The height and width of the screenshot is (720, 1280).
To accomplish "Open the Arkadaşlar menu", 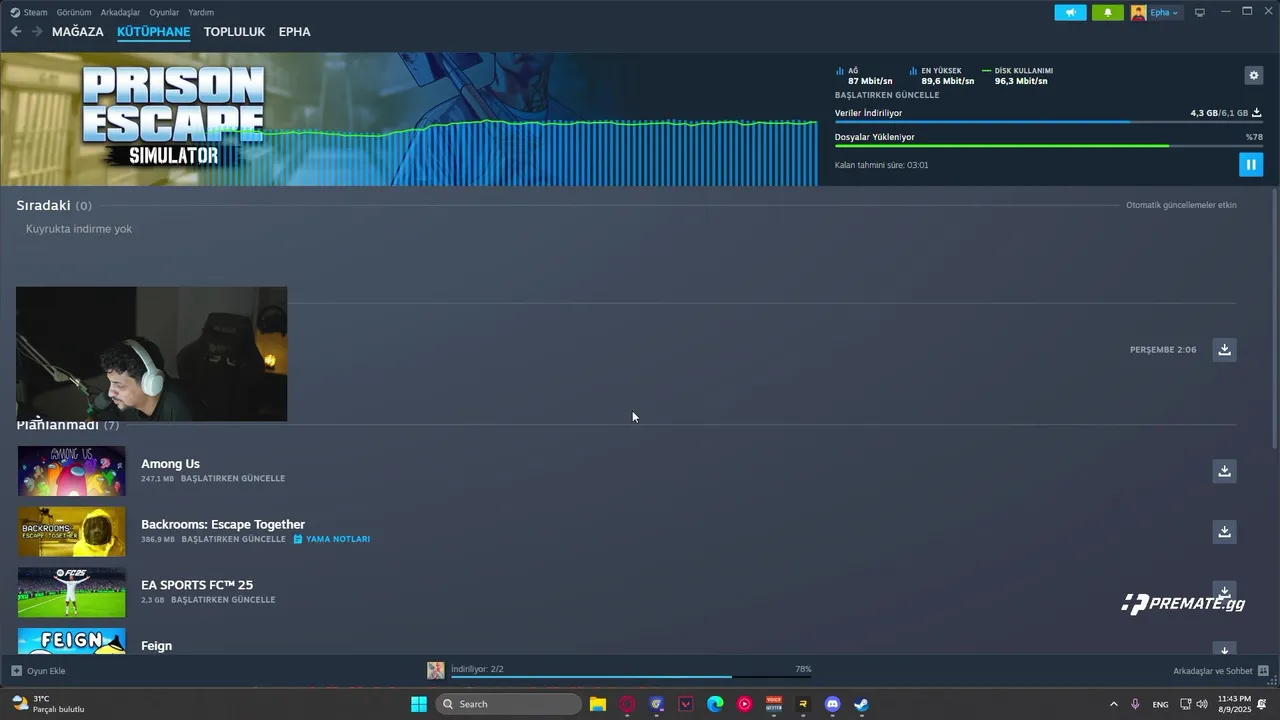I will click(120, 13).
